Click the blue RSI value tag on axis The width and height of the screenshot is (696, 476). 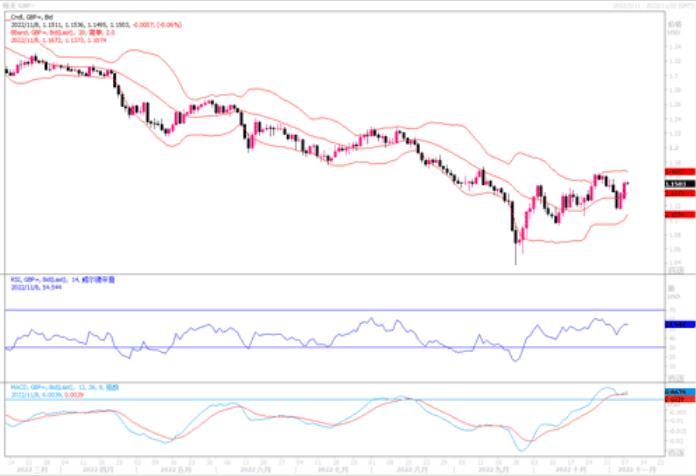tap(675, 325)
